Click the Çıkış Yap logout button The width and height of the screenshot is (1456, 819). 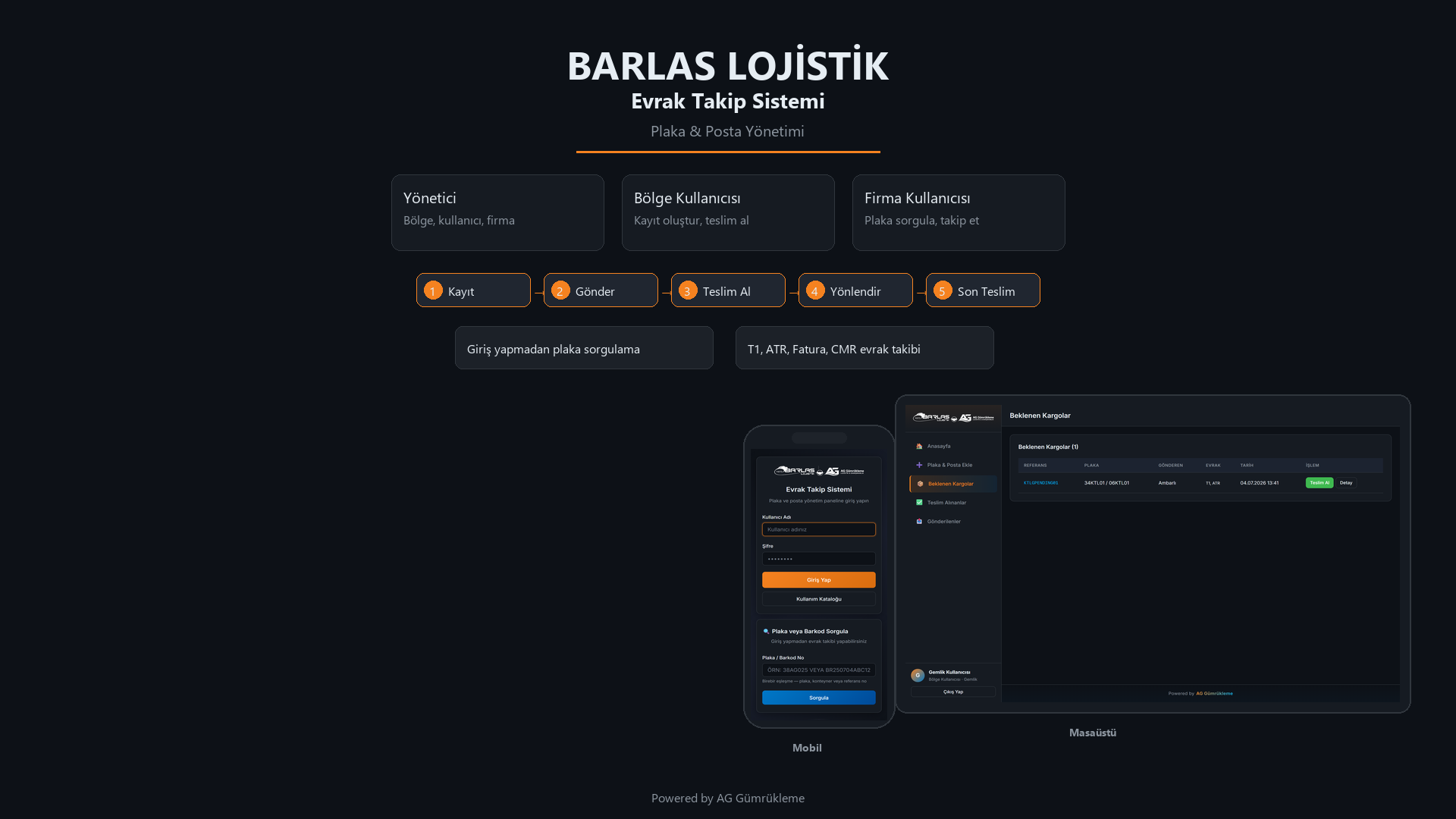click(x=953, y=692)
